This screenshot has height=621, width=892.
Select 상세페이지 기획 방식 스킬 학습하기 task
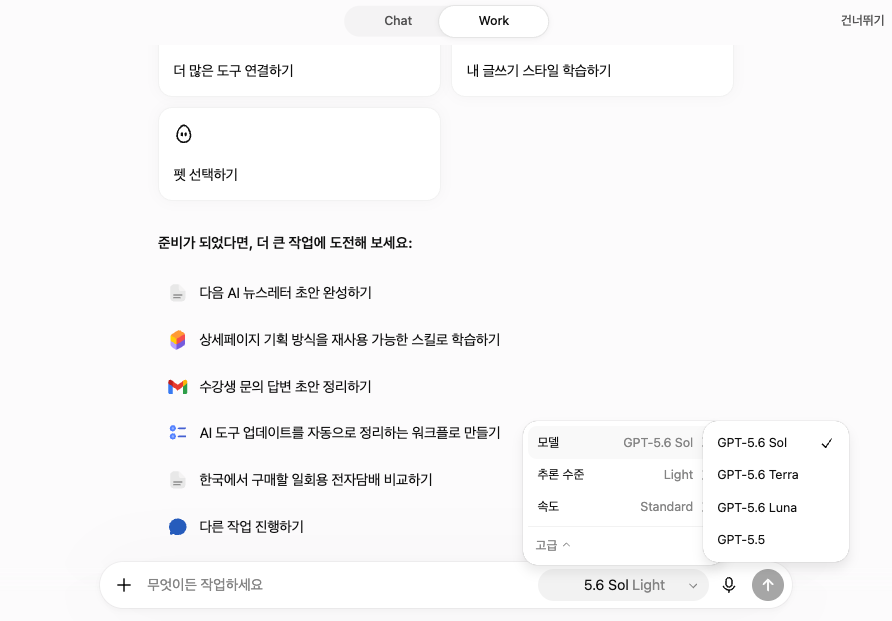[349, 340]
